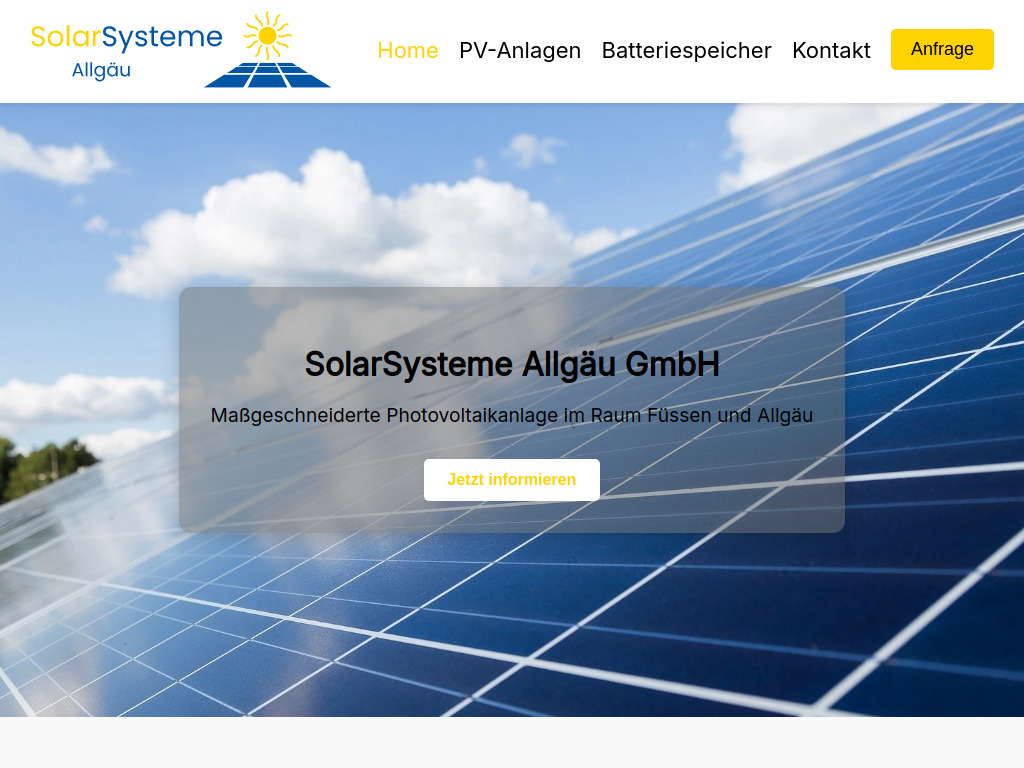Open the inquiry form via Anfrage
This screenshot has height=768, width=1024.
(941, 49)
